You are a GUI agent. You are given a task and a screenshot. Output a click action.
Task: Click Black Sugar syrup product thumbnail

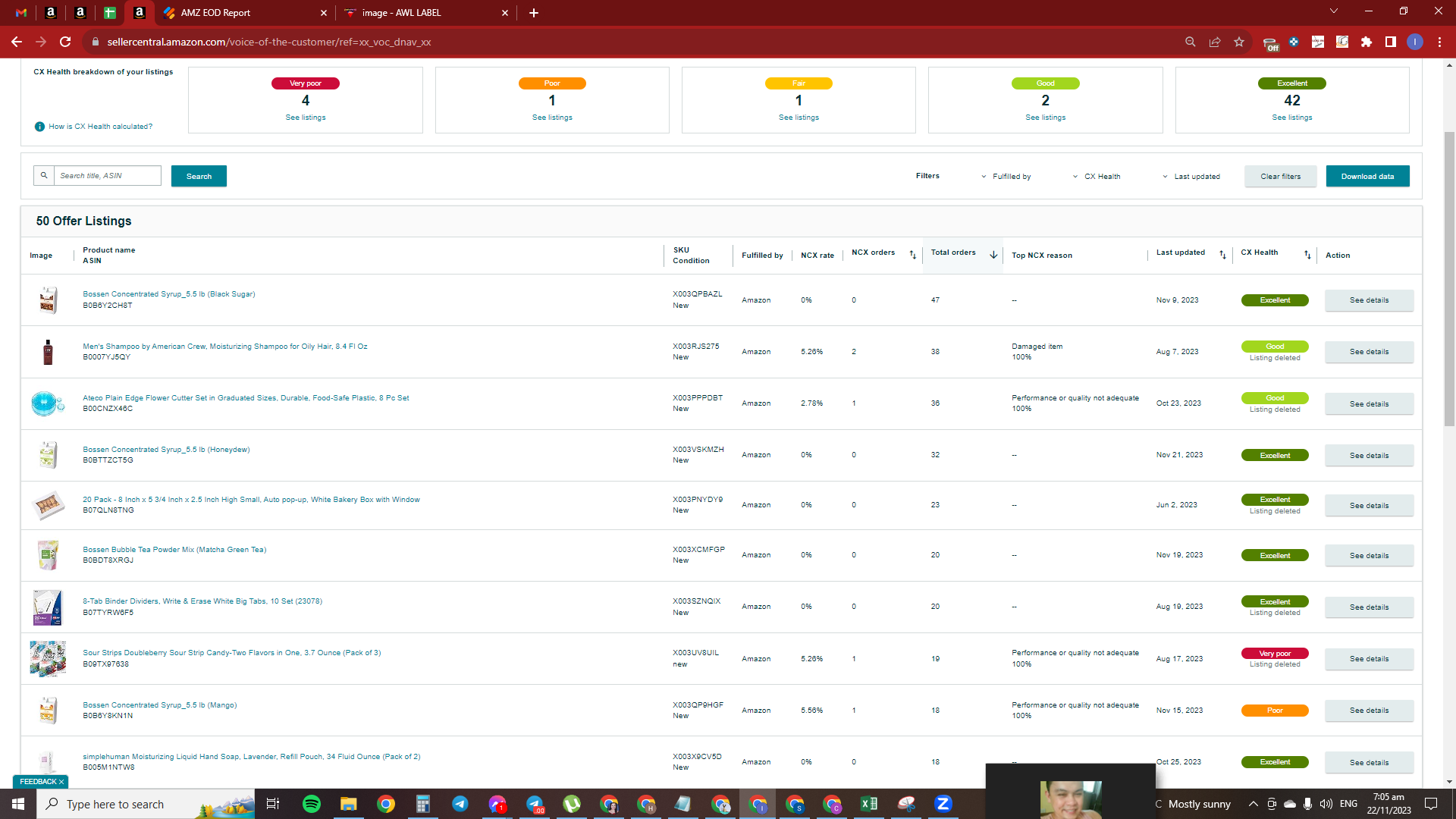[48, 300]
